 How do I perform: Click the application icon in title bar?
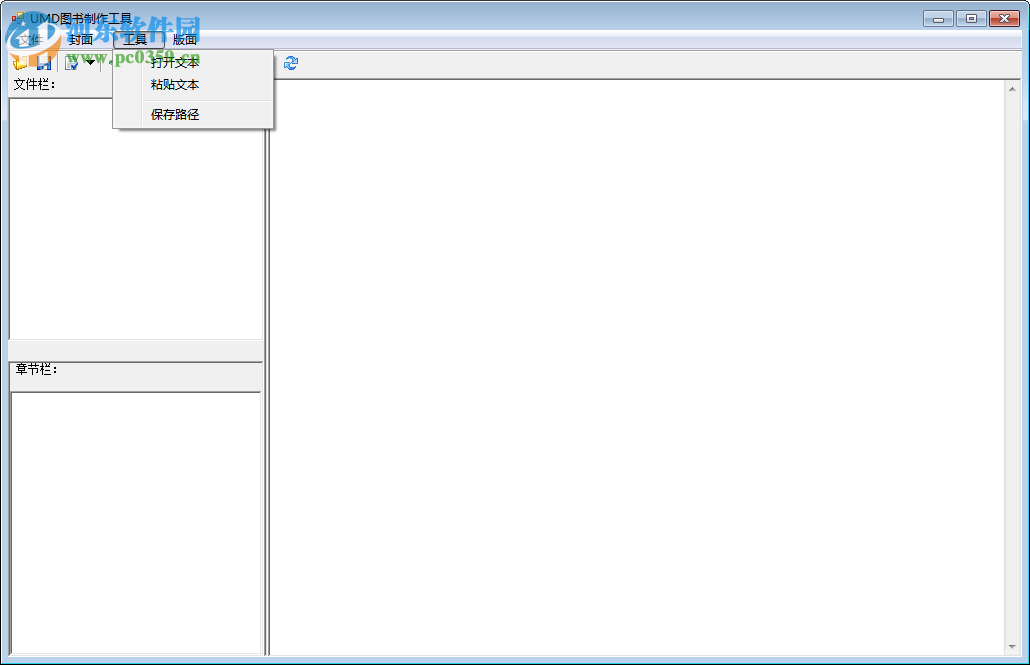(x=18, y=18)
